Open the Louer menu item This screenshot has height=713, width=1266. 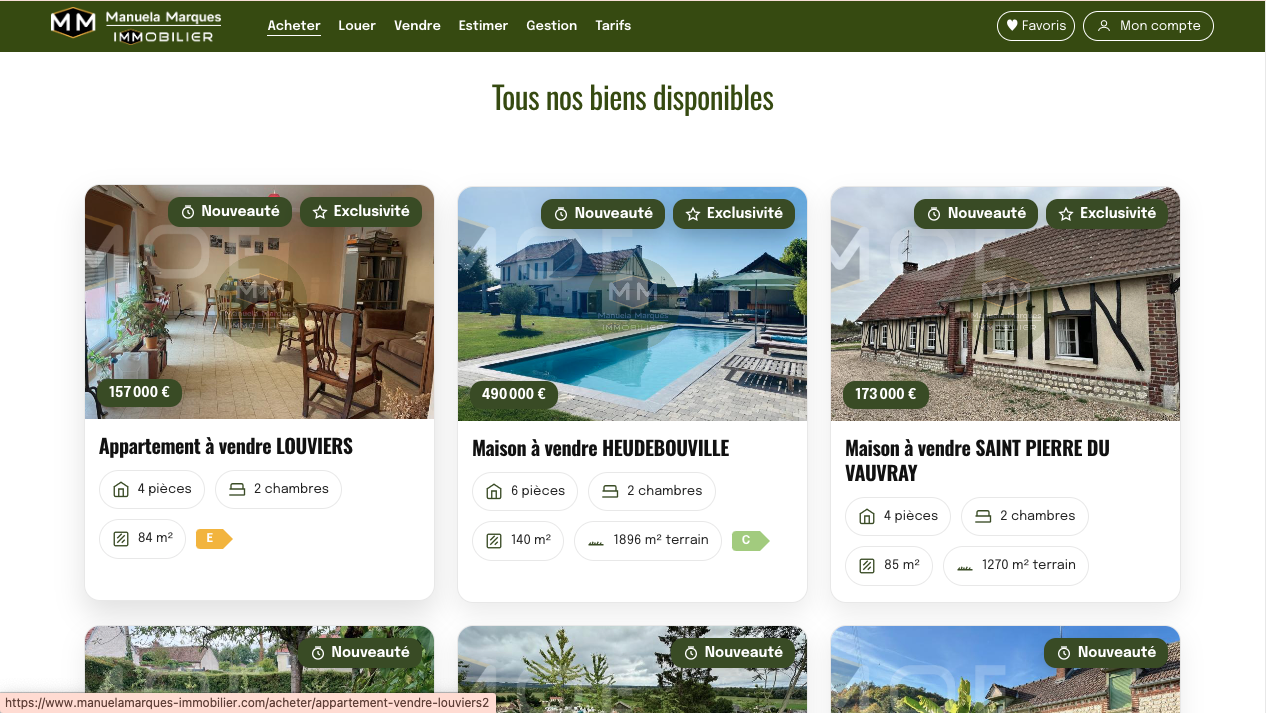(x=357, y=26)
